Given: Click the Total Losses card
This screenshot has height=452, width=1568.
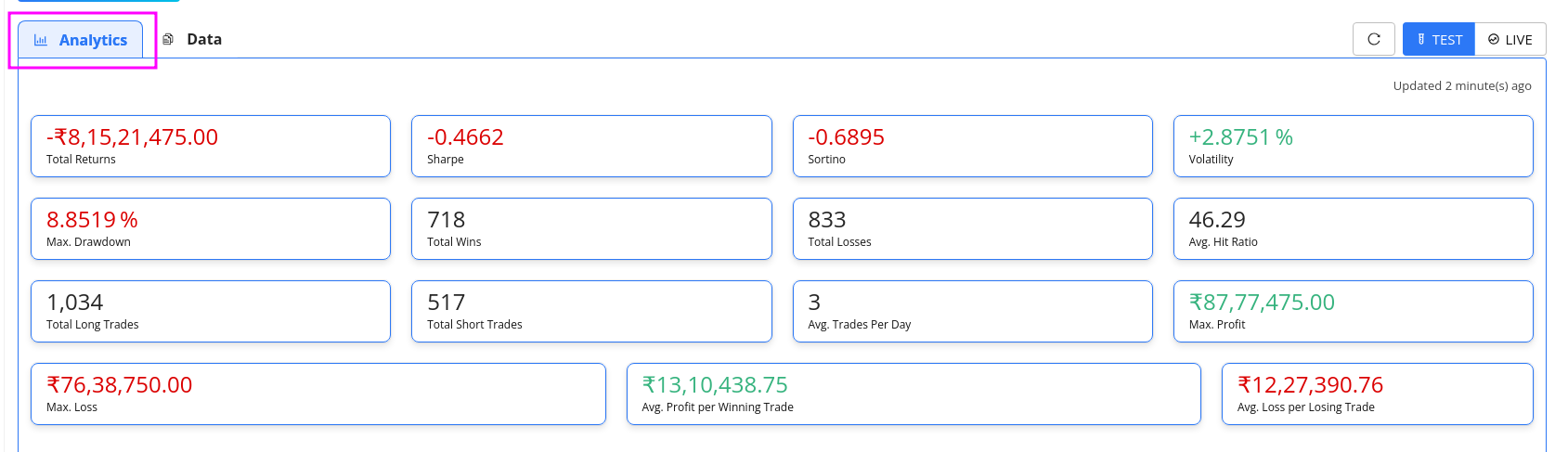Looking at the screenshot, I should pos(972,228).
